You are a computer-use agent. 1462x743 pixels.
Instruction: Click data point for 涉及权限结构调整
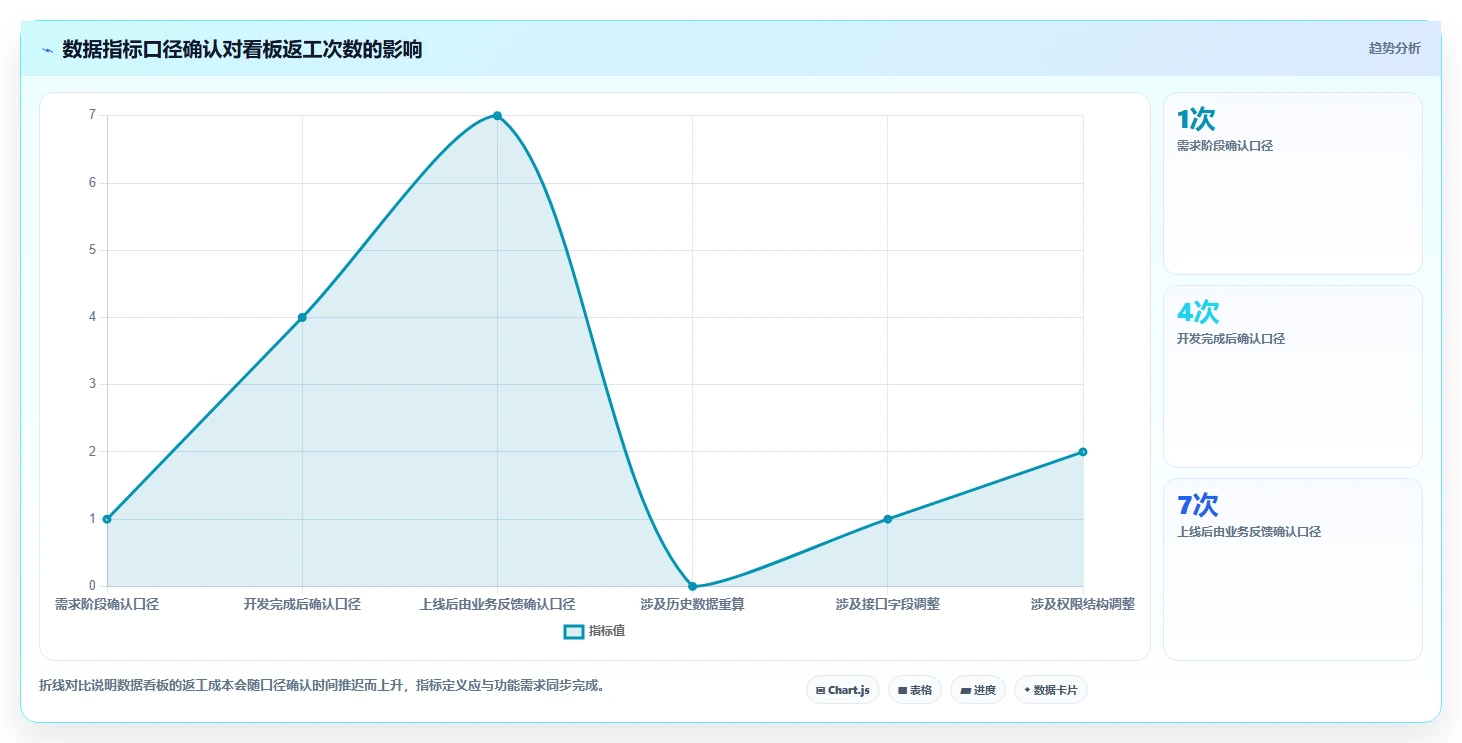pos(1083,452)
